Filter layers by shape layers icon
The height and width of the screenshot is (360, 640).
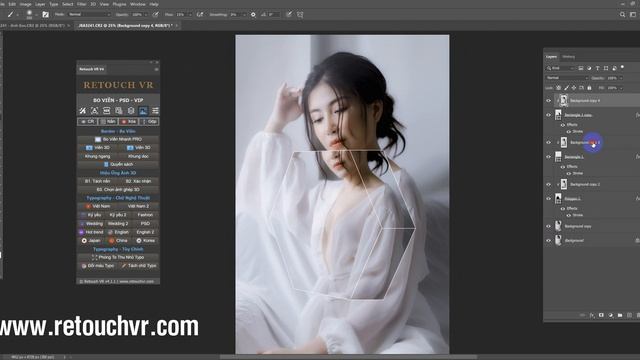tap(606, 68)
